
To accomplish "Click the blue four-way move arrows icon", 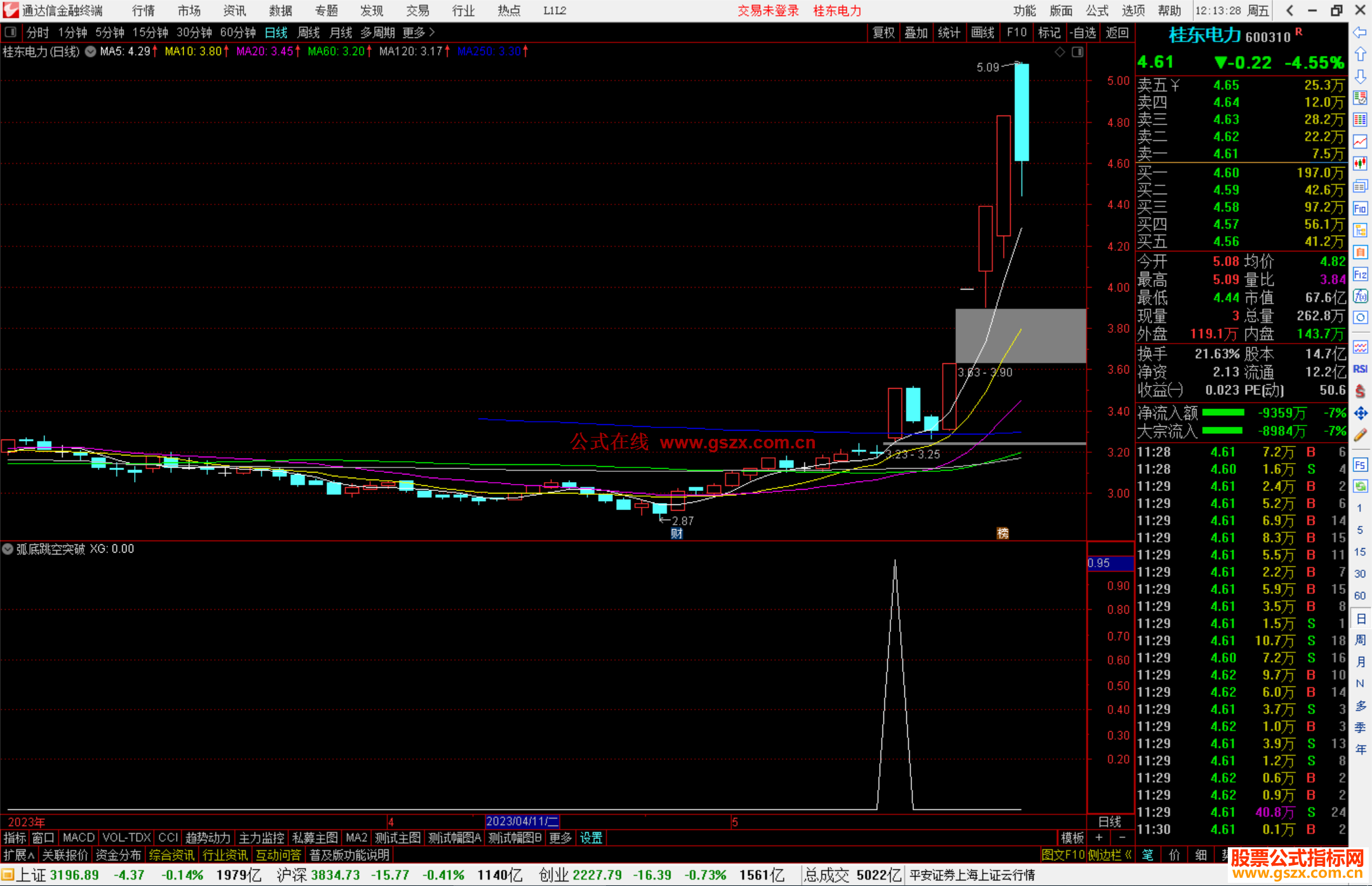I will pyautogui.click(x=1360, y=413).
